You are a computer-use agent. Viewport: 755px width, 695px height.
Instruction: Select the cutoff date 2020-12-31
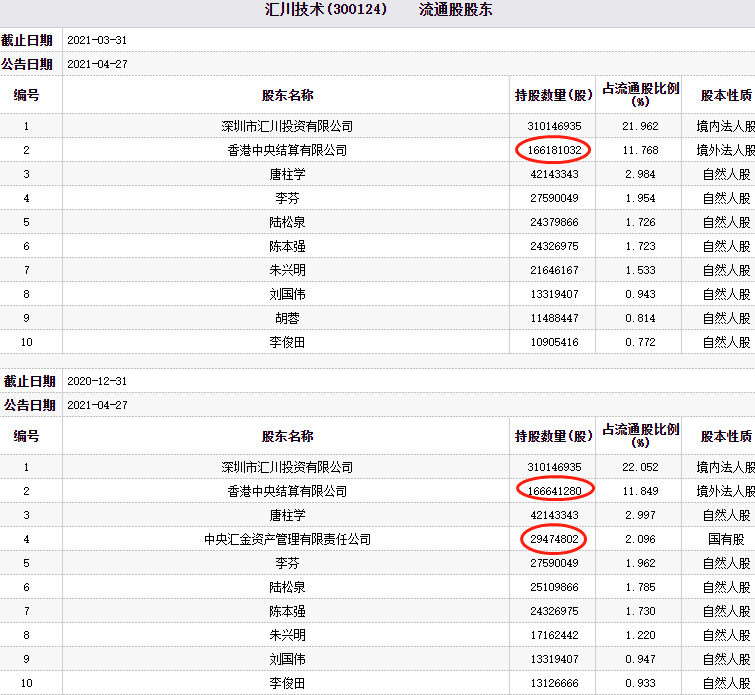(97, 381)
